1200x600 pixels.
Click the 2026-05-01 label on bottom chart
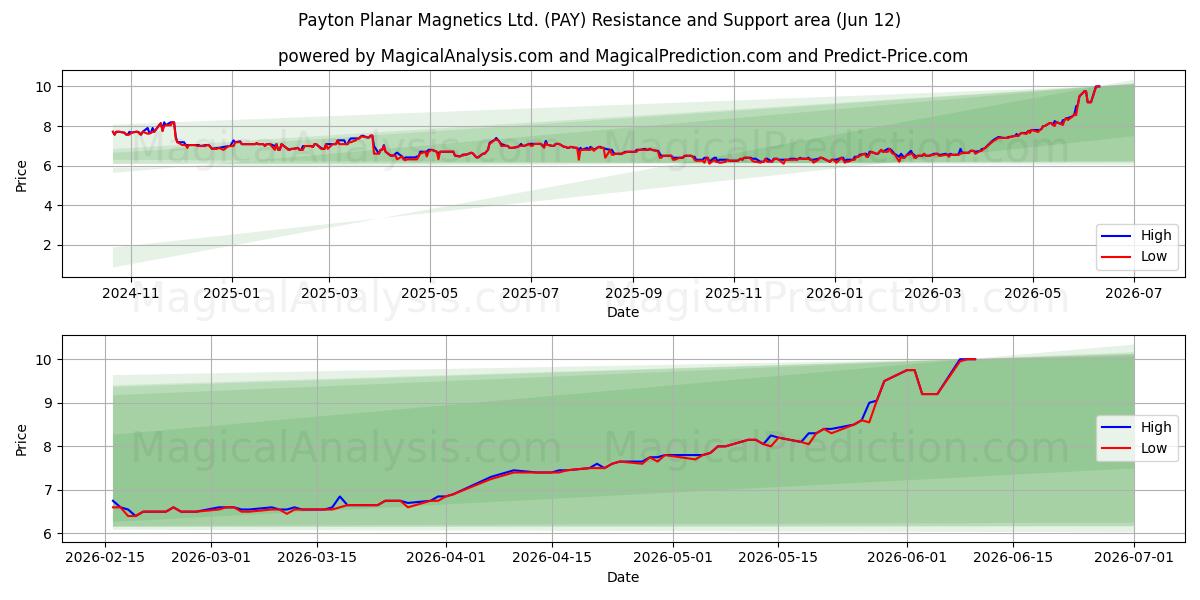tap(672, 559)
